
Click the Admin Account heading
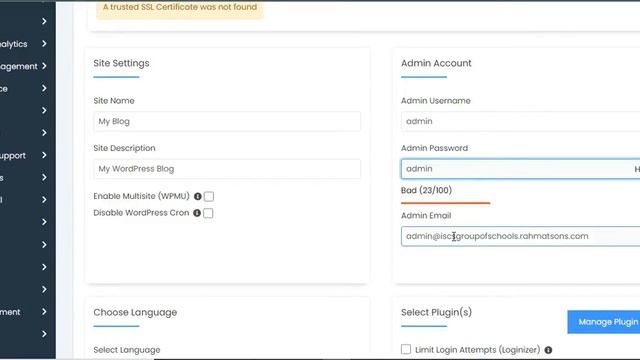(x=436, y=63)
